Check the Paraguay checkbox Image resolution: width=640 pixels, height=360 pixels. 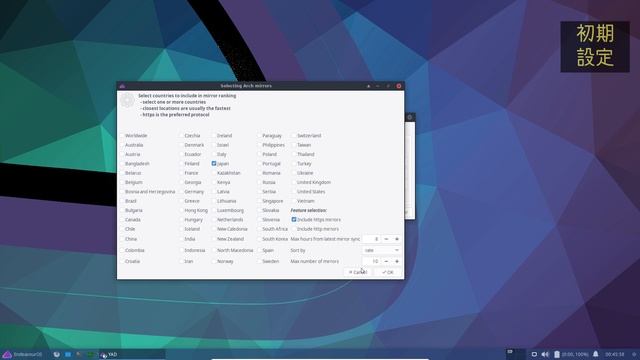pyautogui.click(x=259, y=136)
